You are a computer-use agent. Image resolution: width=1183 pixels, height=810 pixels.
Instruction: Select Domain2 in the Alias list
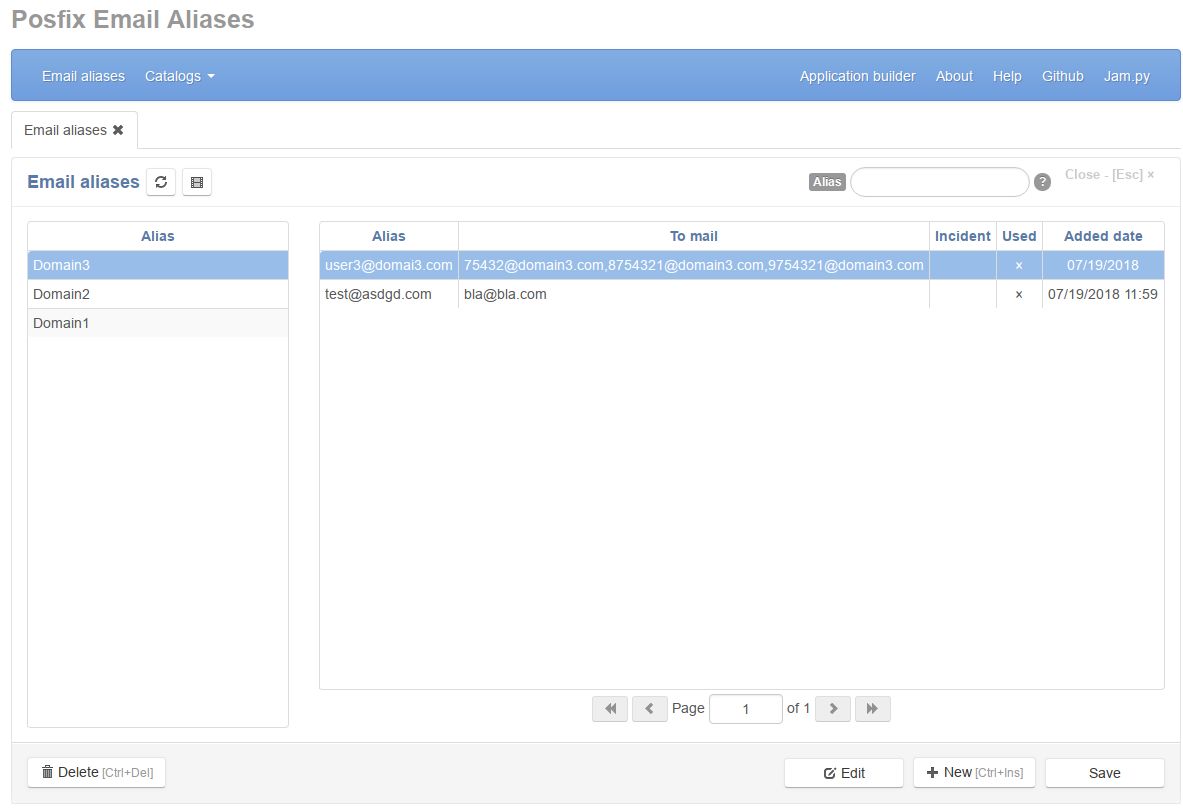tap(157, 294)
